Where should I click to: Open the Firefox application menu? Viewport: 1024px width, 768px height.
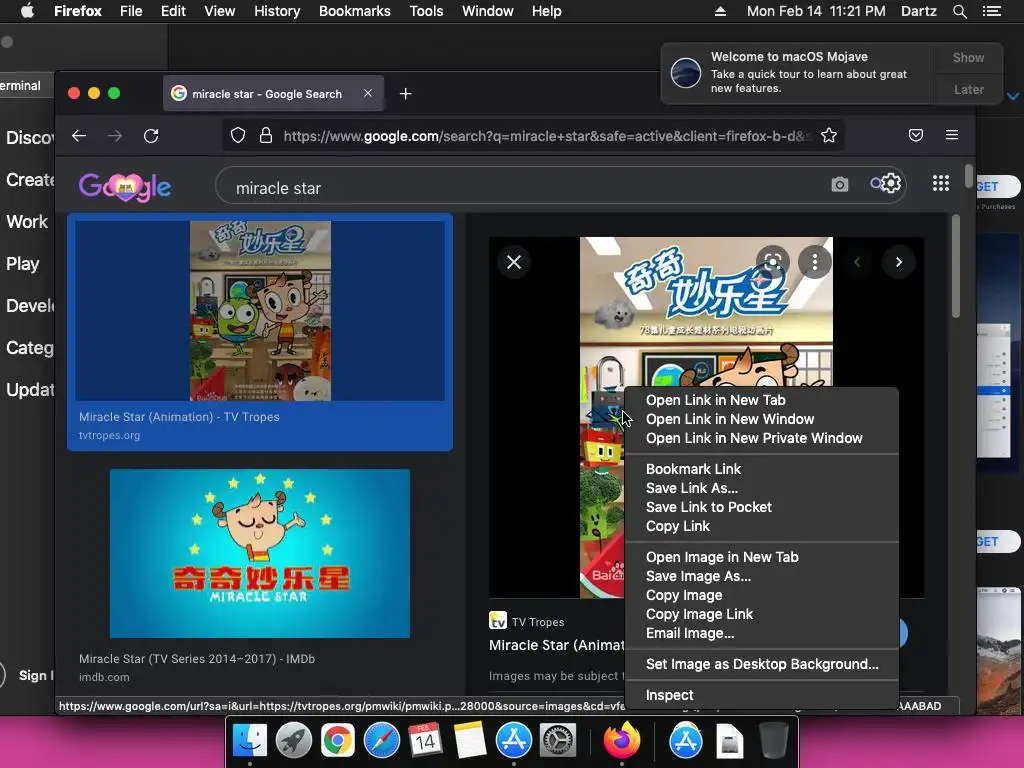(78, 11)
